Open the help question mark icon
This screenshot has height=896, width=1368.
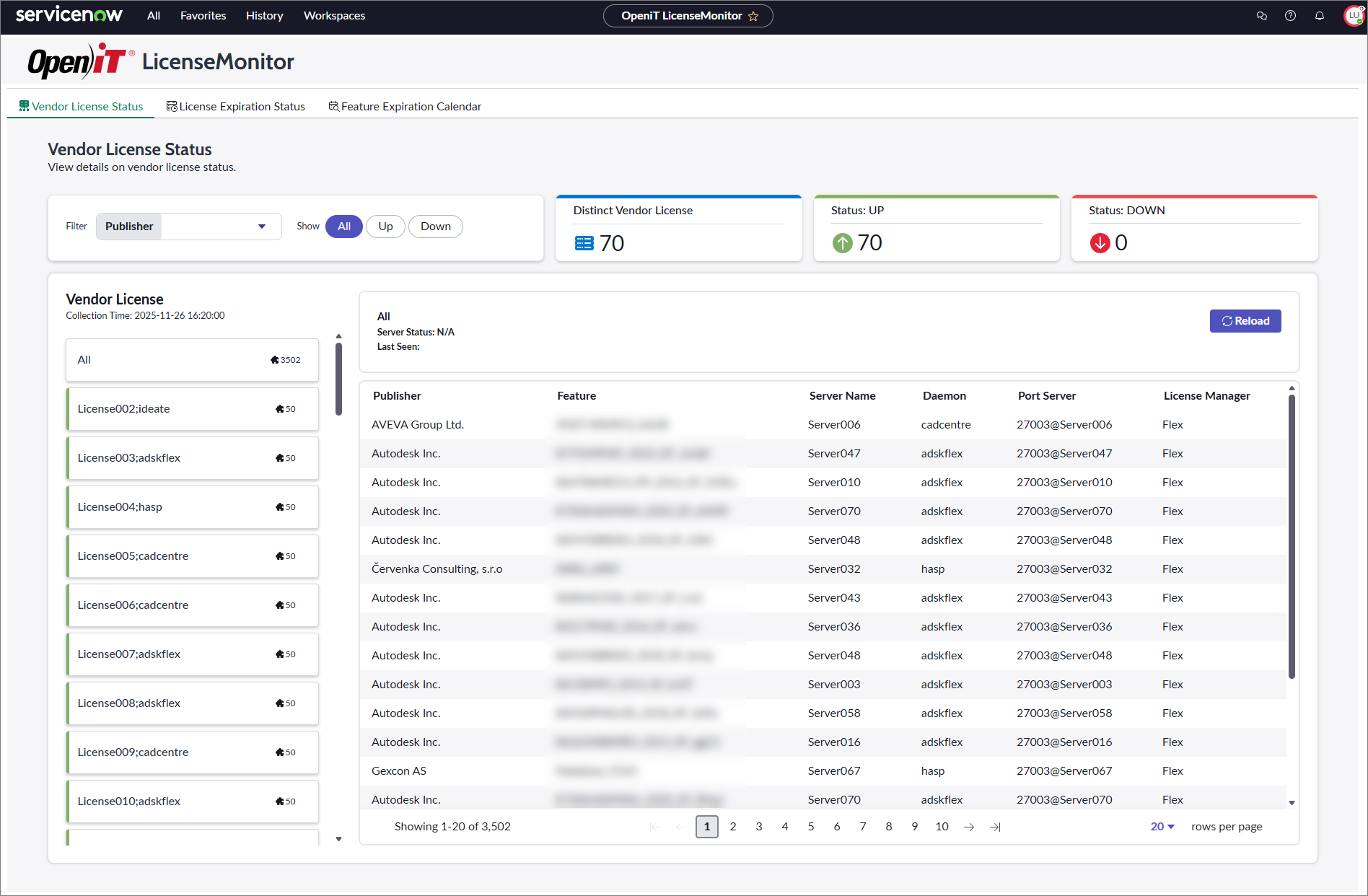1291,16
